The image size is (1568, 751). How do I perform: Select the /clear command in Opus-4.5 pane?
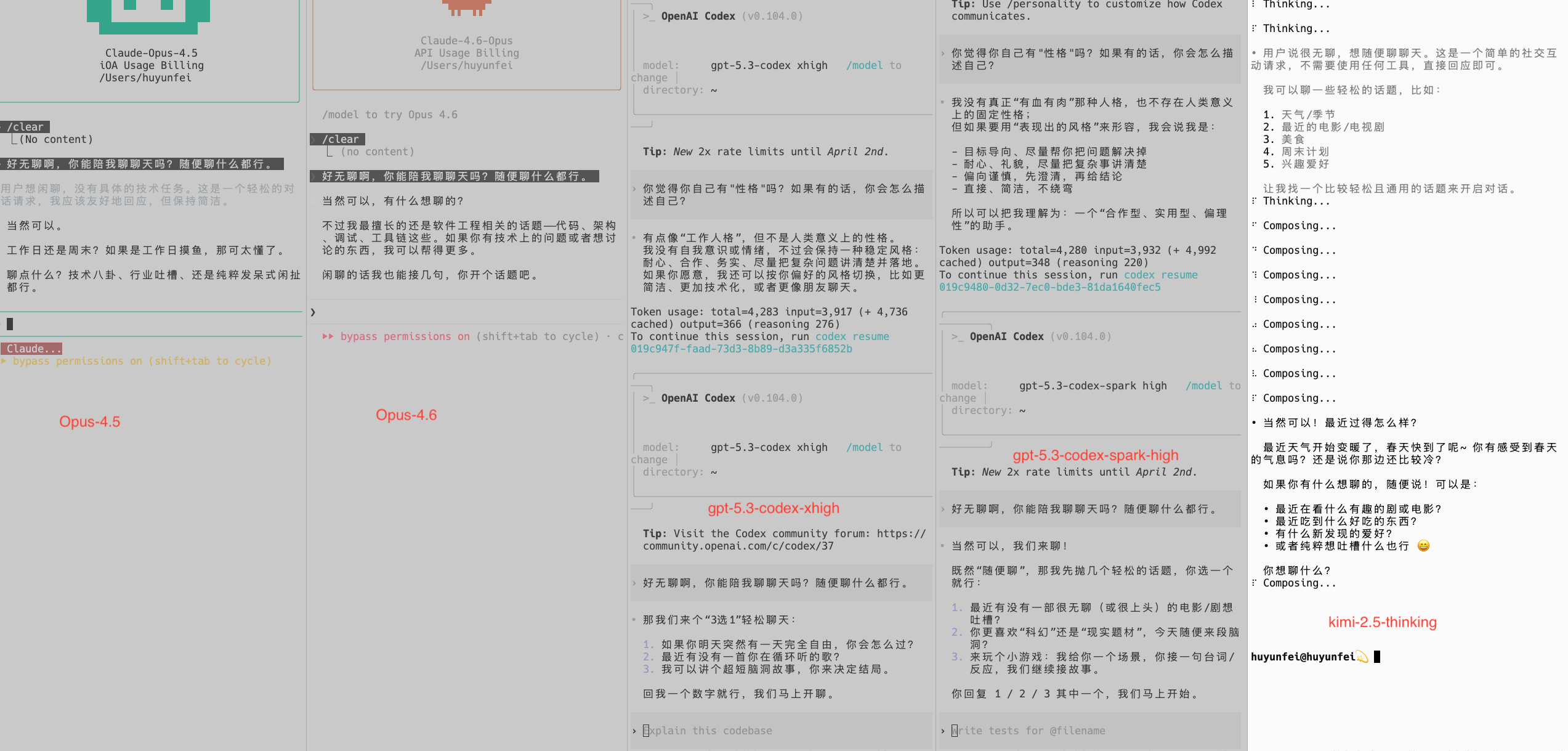pos(25,127)
